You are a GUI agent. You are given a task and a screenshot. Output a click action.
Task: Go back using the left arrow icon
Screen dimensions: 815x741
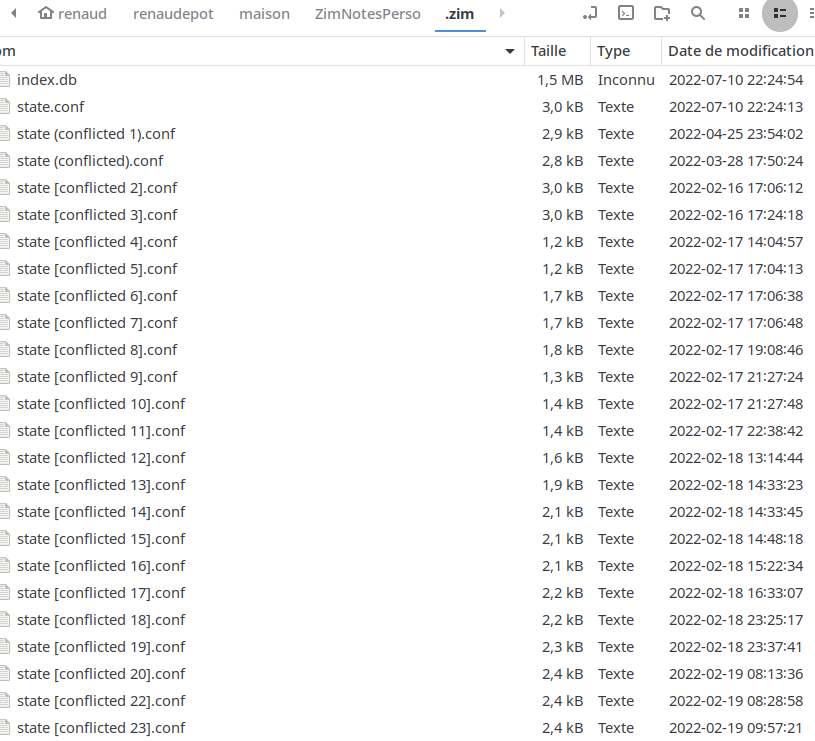12,13
